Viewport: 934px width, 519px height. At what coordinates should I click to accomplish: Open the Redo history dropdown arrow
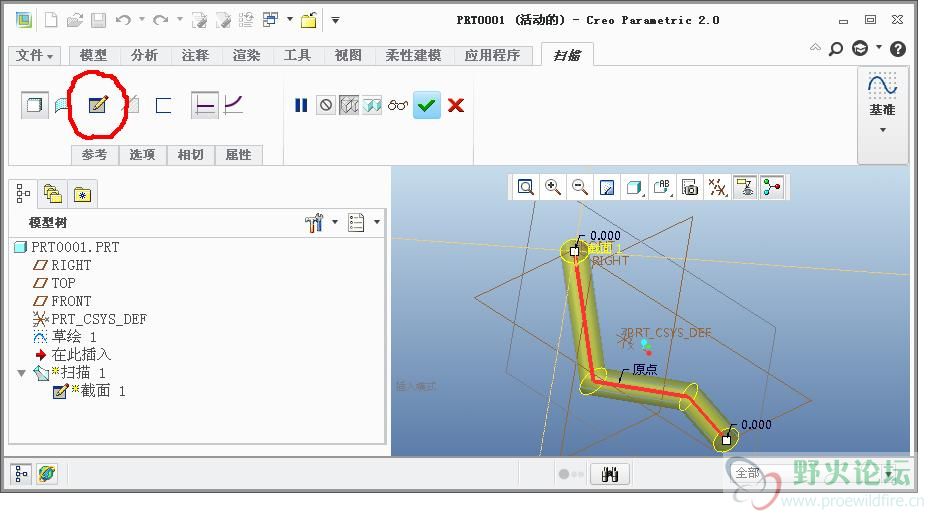179,20
